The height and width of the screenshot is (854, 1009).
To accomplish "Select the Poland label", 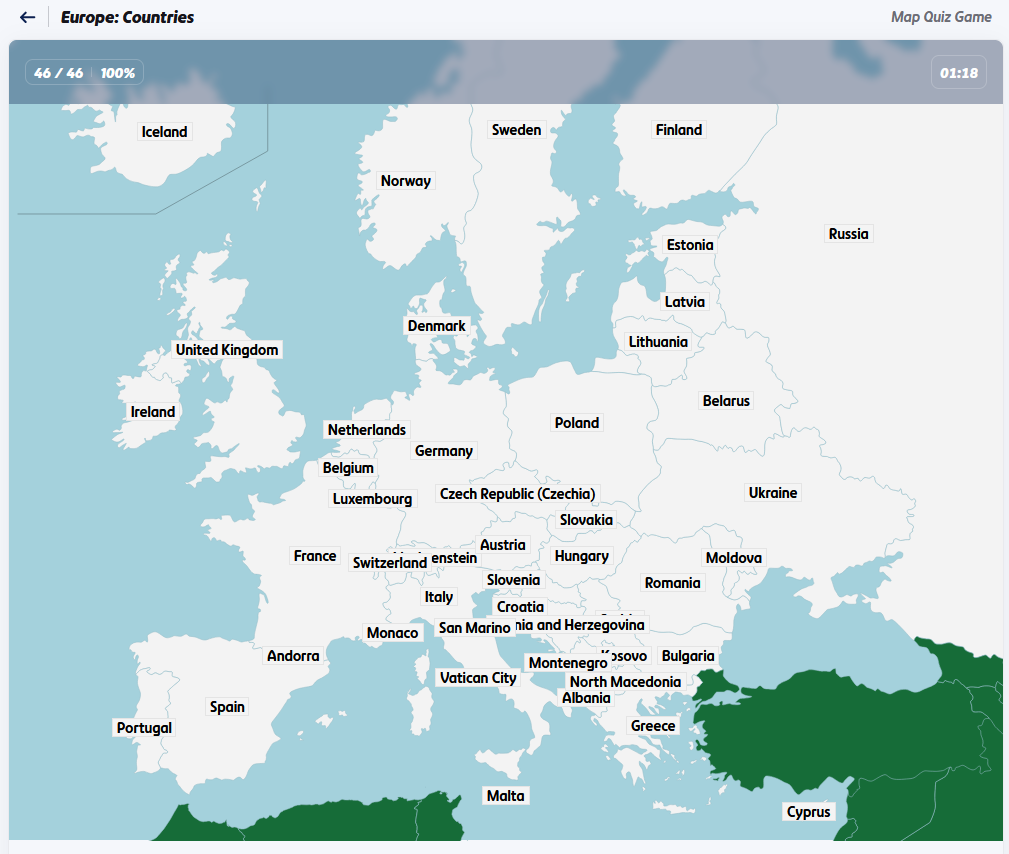I will tap(577, 423).
